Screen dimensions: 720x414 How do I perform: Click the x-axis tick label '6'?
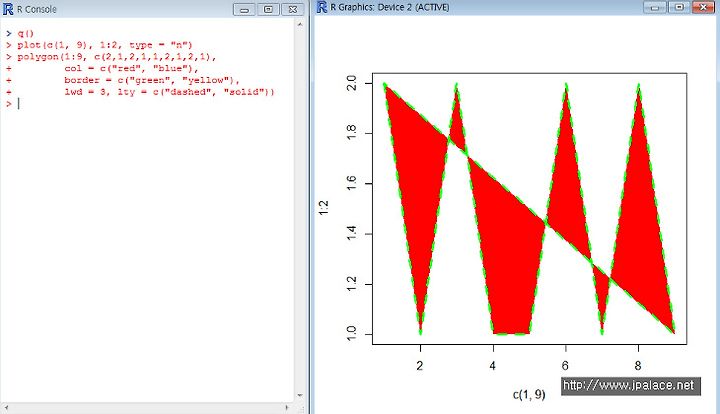(565, 366)
